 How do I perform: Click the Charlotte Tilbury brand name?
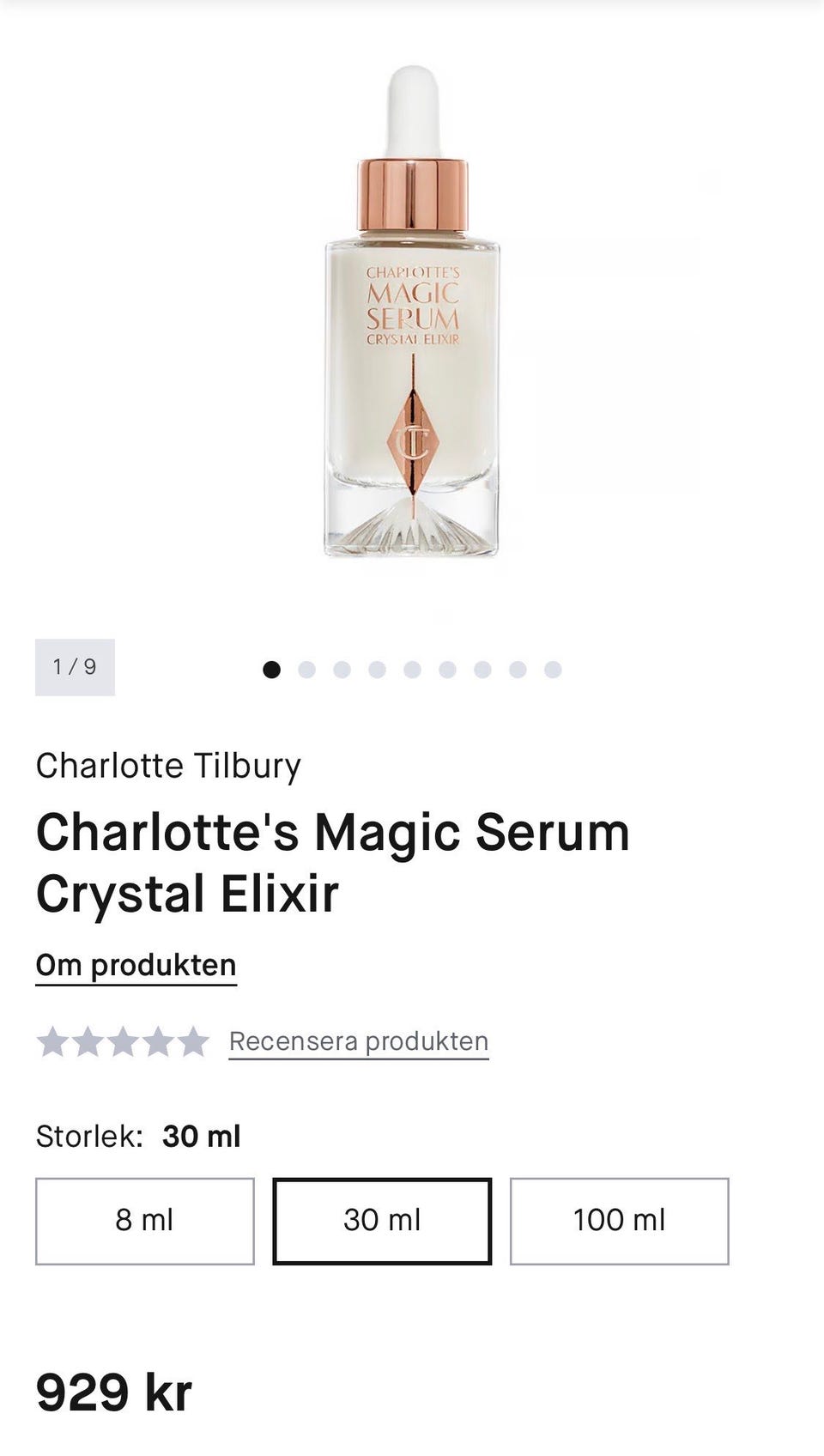pyautogui.click(x=168, y=766)
